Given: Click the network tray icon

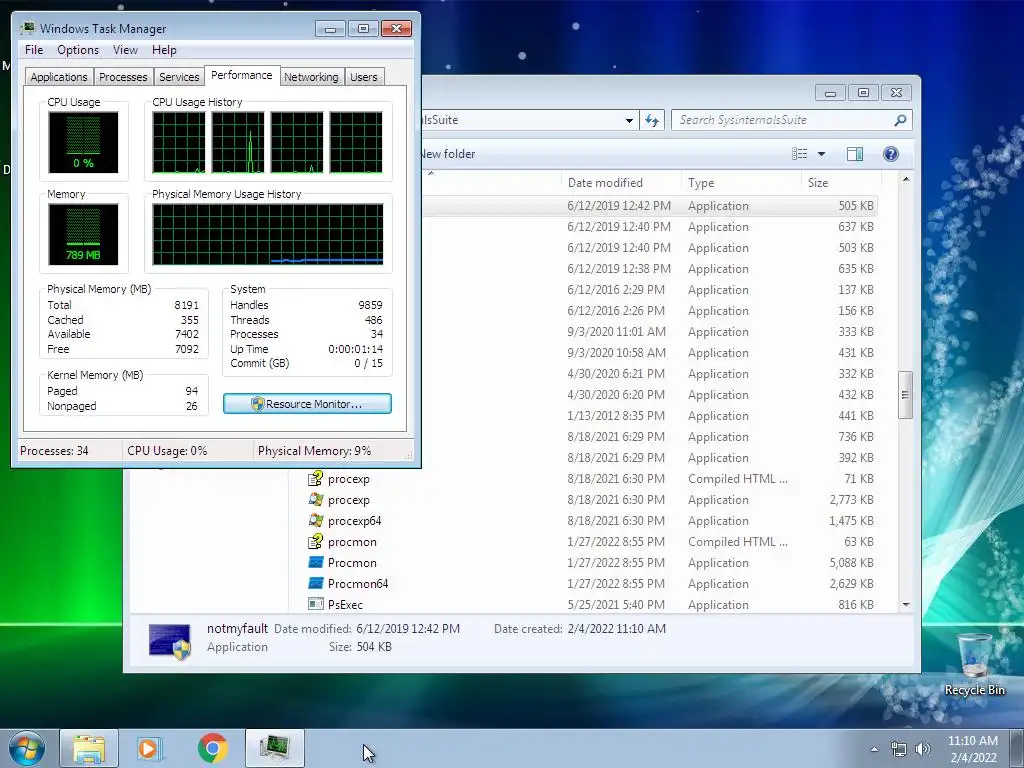Looking at the screenshot, I should [x=899, y=749].
